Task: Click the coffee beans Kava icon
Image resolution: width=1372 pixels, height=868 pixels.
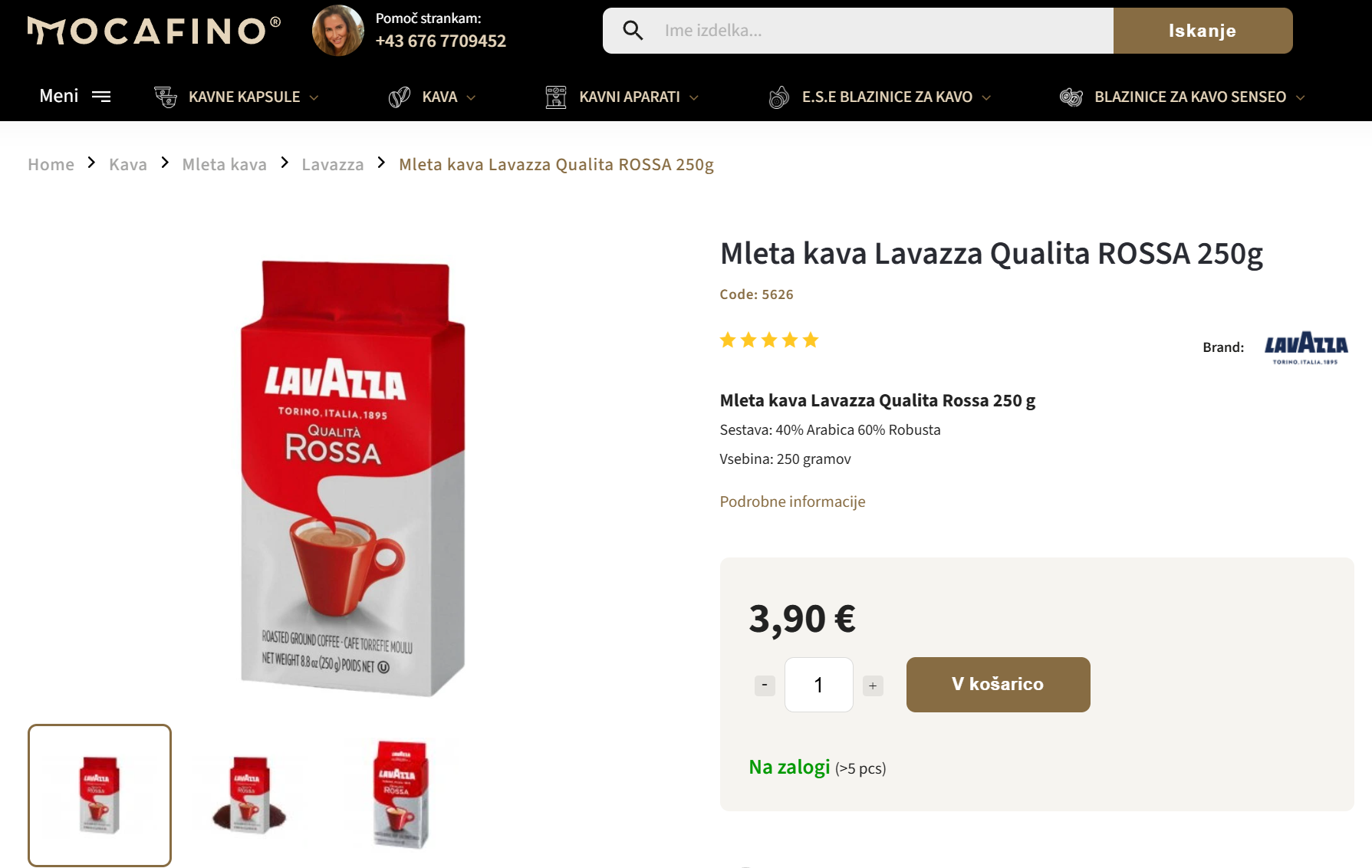Action: coord(399,97)
